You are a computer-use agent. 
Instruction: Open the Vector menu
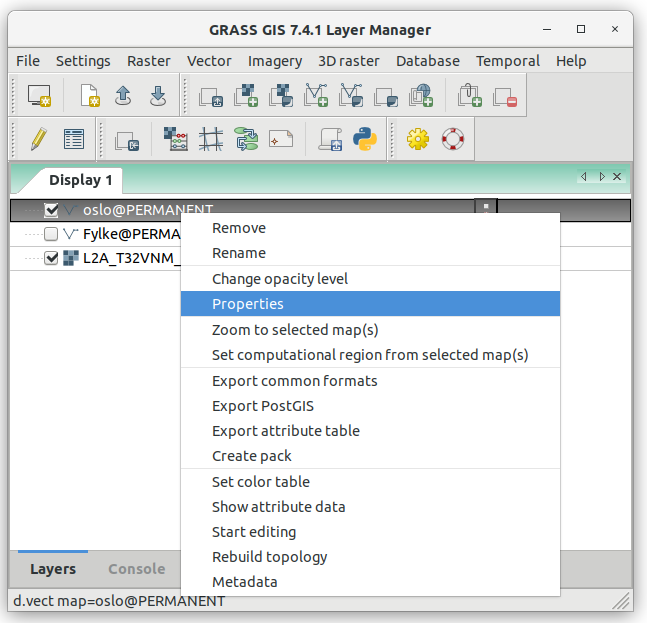(x=209, y=61)
